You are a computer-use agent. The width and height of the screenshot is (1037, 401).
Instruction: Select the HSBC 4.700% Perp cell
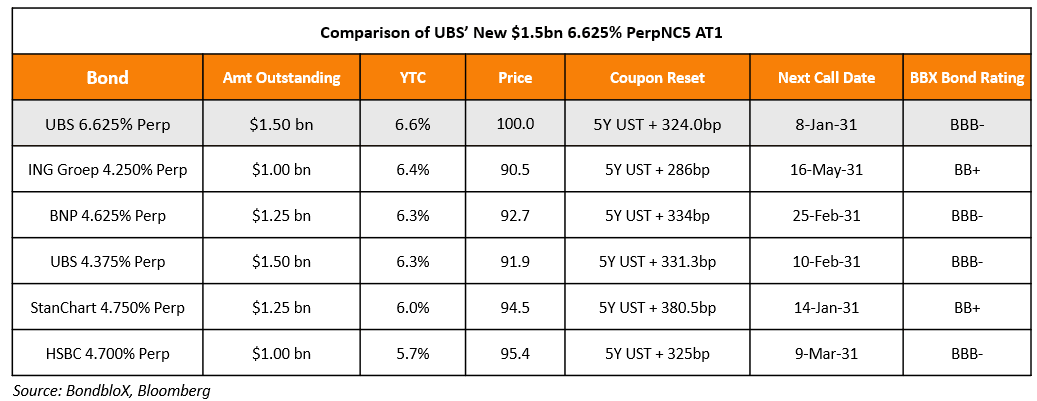click(108, 353)
